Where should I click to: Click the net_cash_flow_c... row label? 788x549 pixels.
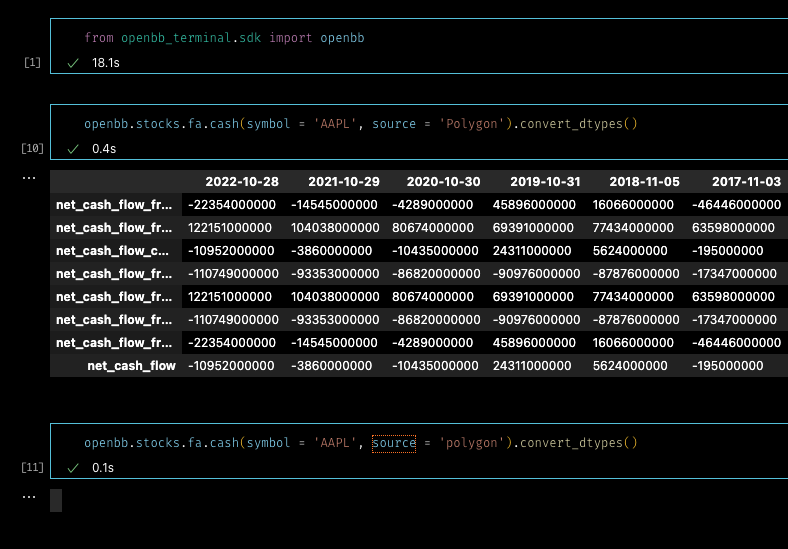point(113,251)
